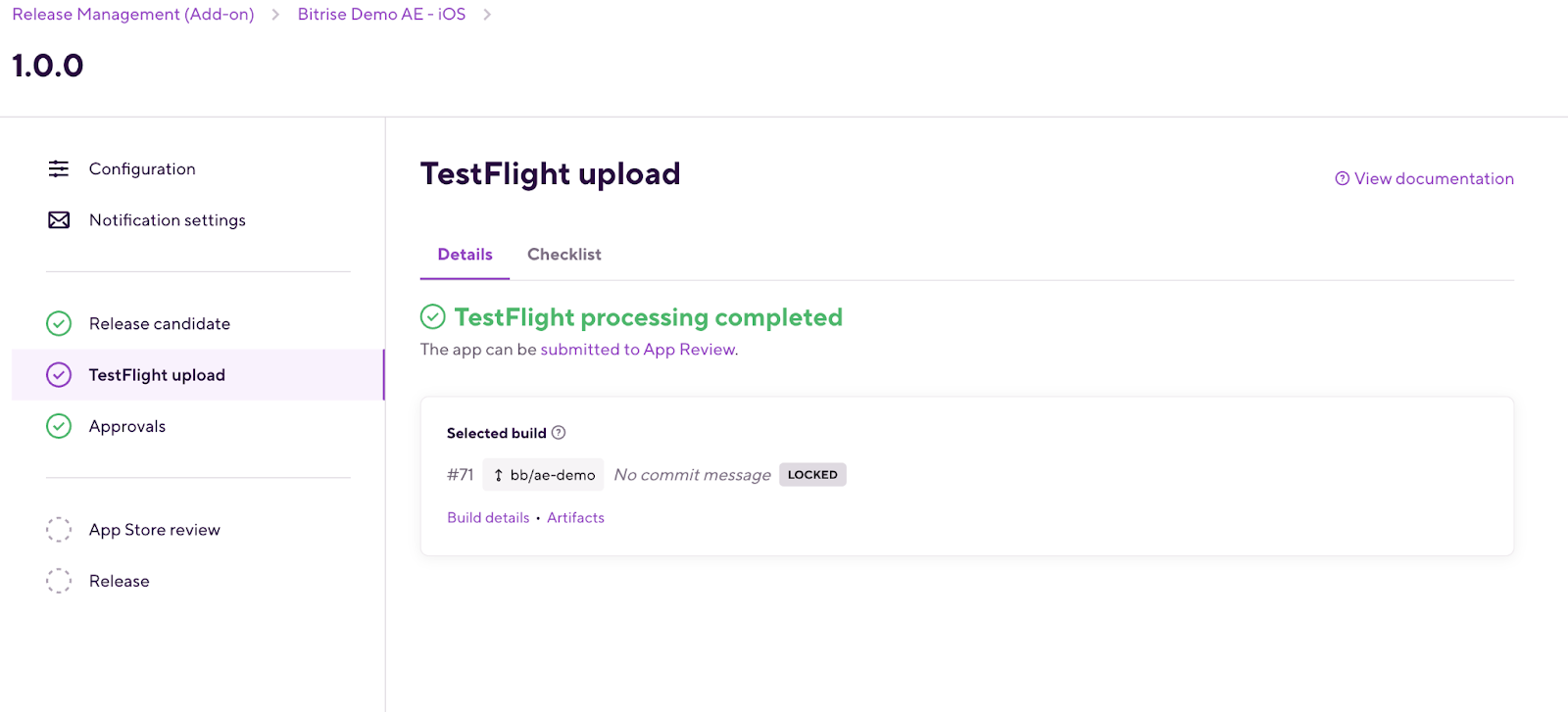Click the Release candidate green checkmark icon
Screen dimensions: 1568x712
point(59,324)
